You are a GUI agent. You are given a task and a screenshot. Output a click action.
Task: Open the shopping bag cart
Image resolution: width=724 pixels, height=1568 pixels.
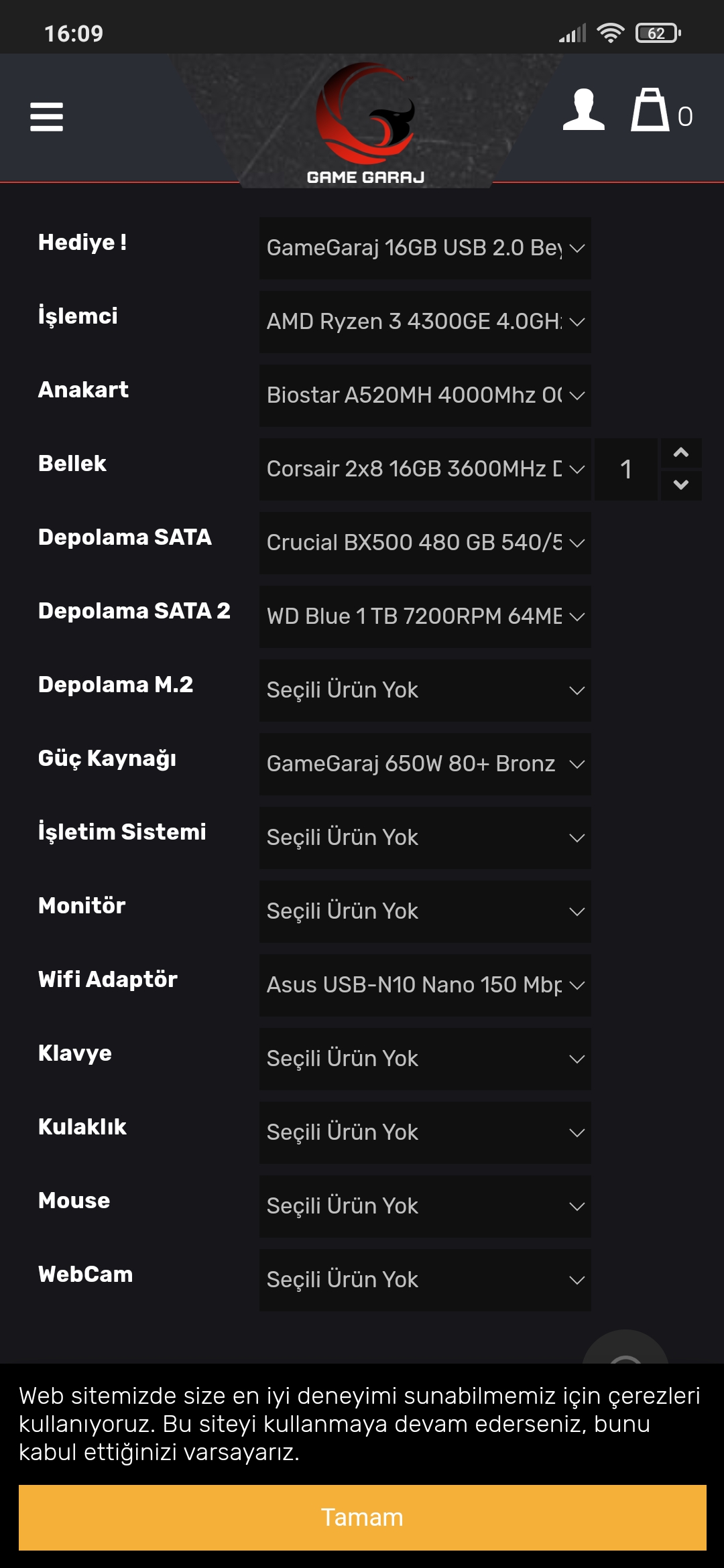[650, 110]
